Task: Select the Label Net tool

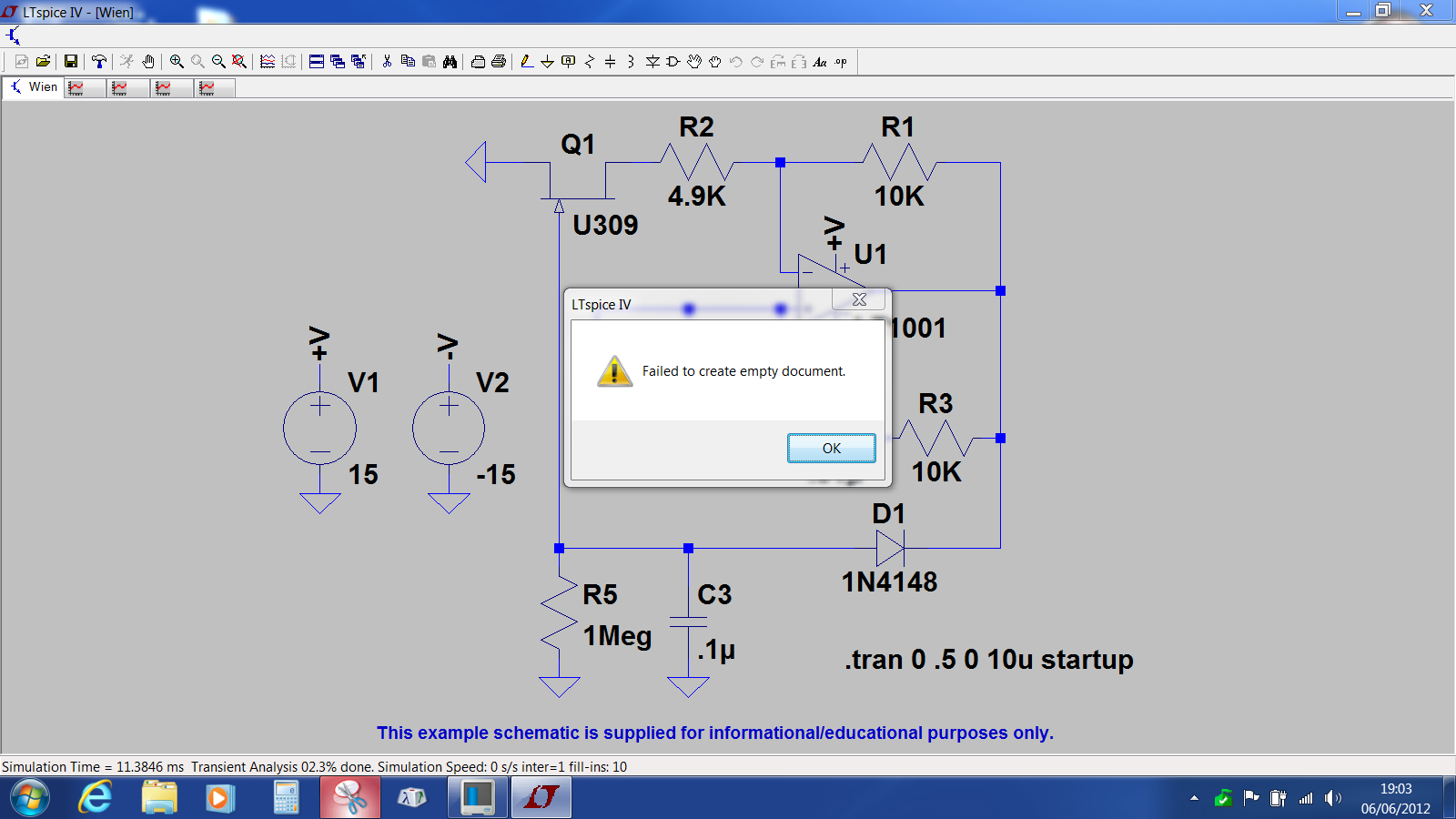Action: coord(569,62)
